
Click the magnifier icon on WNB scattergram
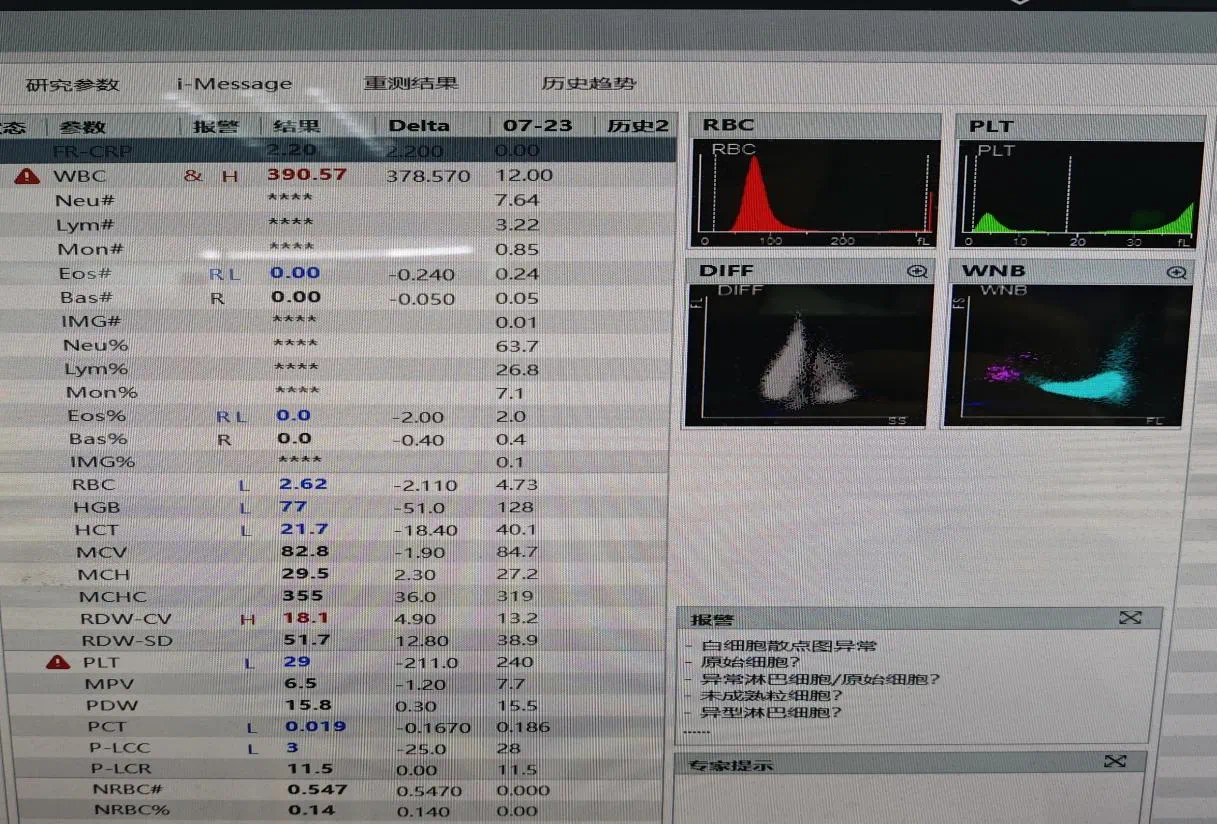click(x=1177, y=272)
